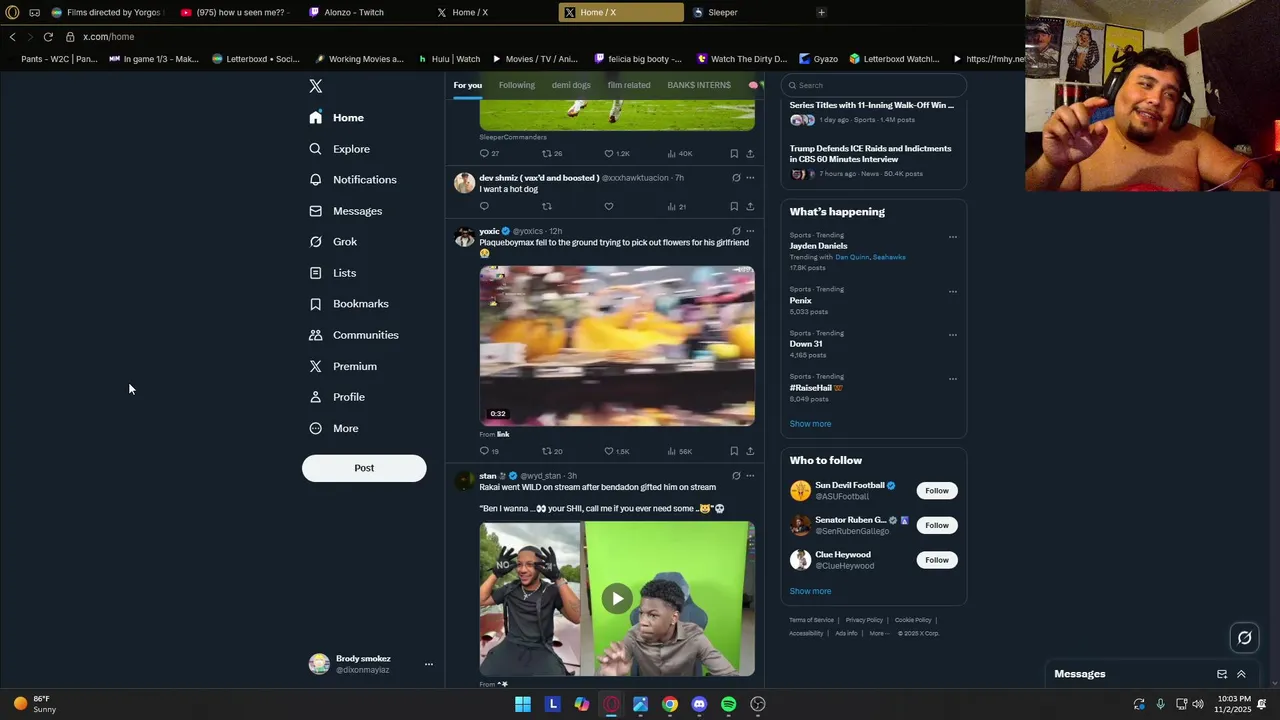This screenshot has width=1280, height=720.
Task: Open options for #RaiseHail trend
Action: pyautogui.click(x=952, y=379)
